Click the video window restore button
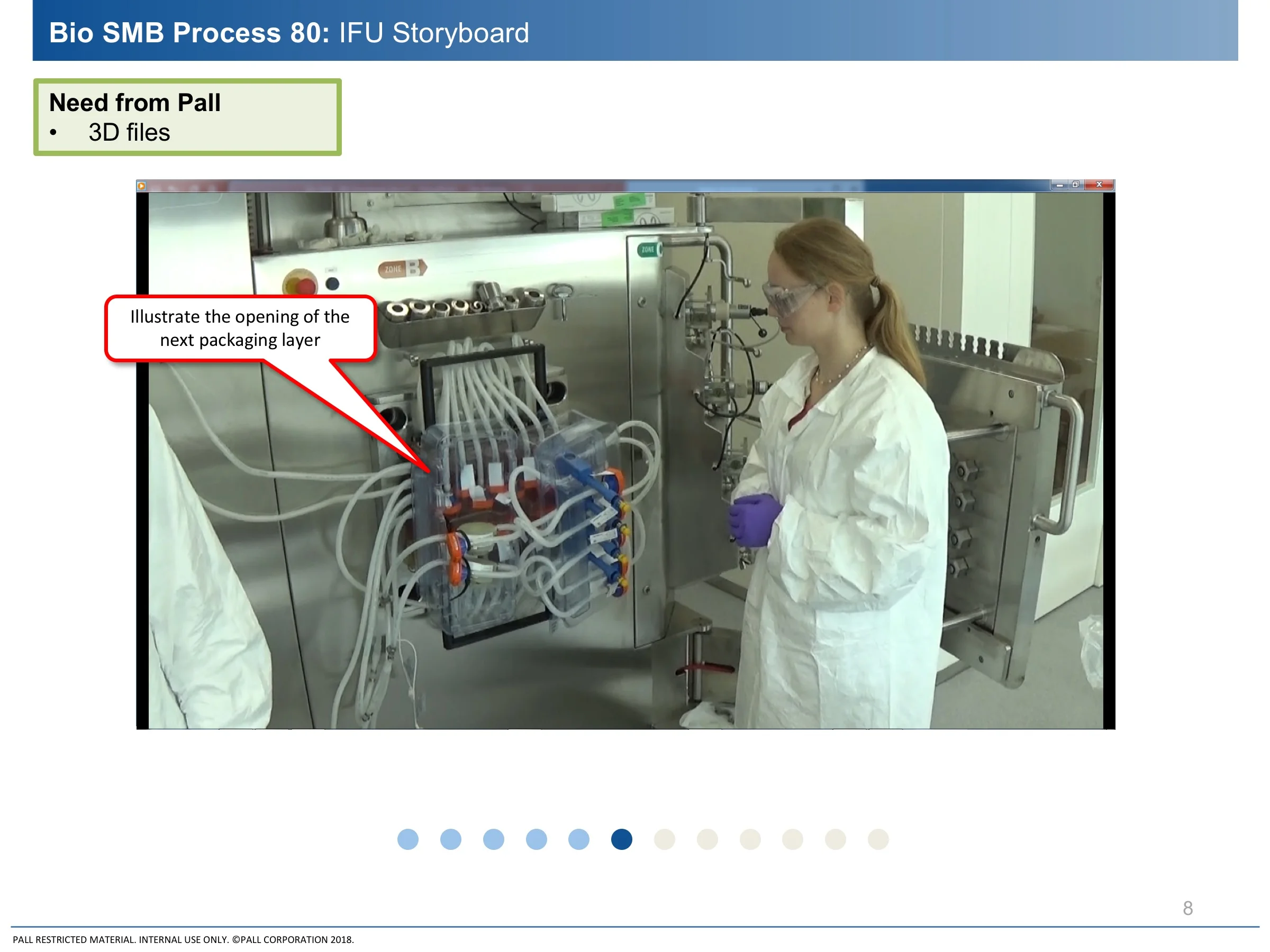The width and height of the screenshot is (1270, 952). click(x=1075, y=185)
